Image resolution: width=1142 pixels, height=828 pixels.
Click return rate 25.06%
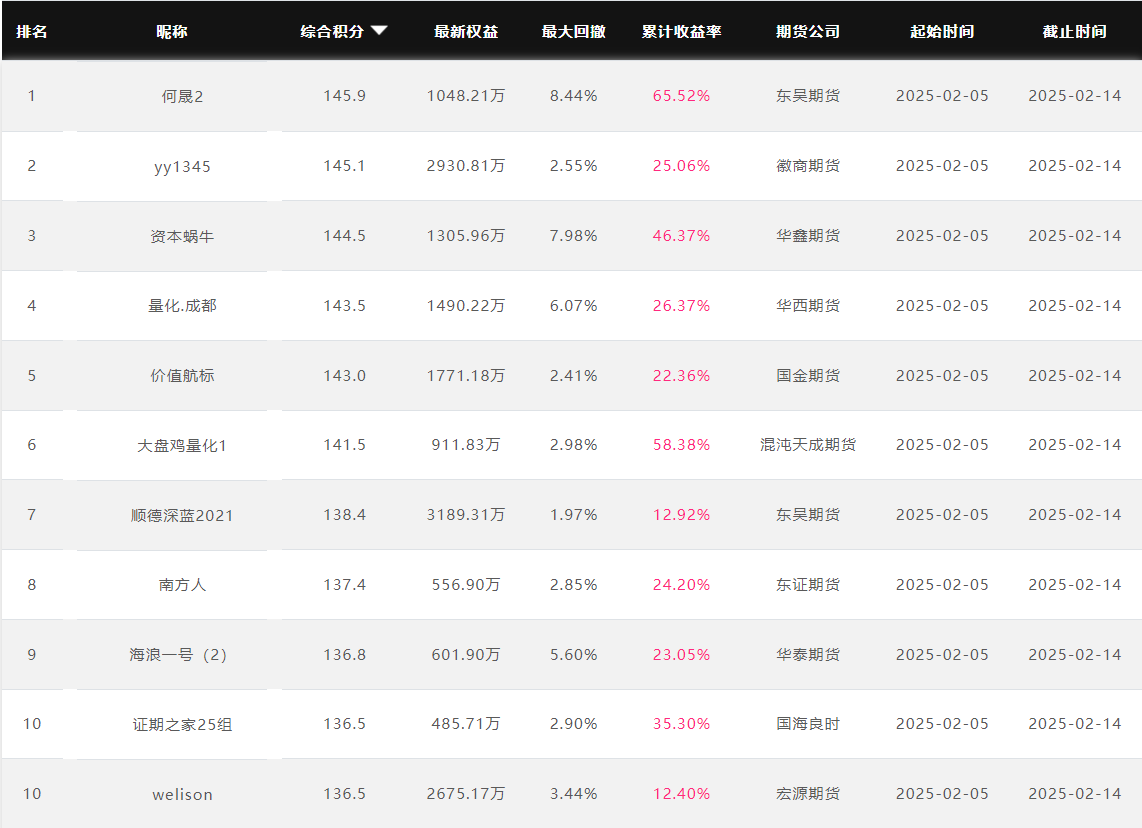682,165
